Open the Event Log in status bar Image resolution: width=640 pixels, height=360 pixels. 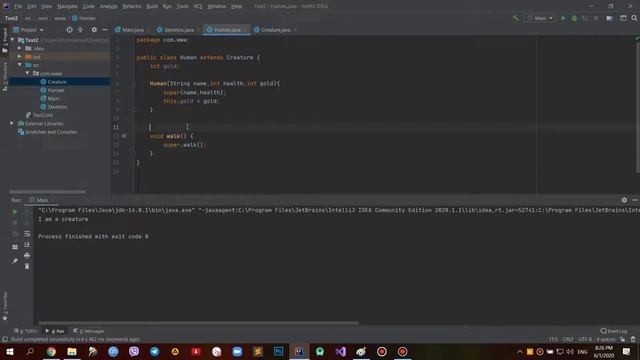[x=614, y=331]
